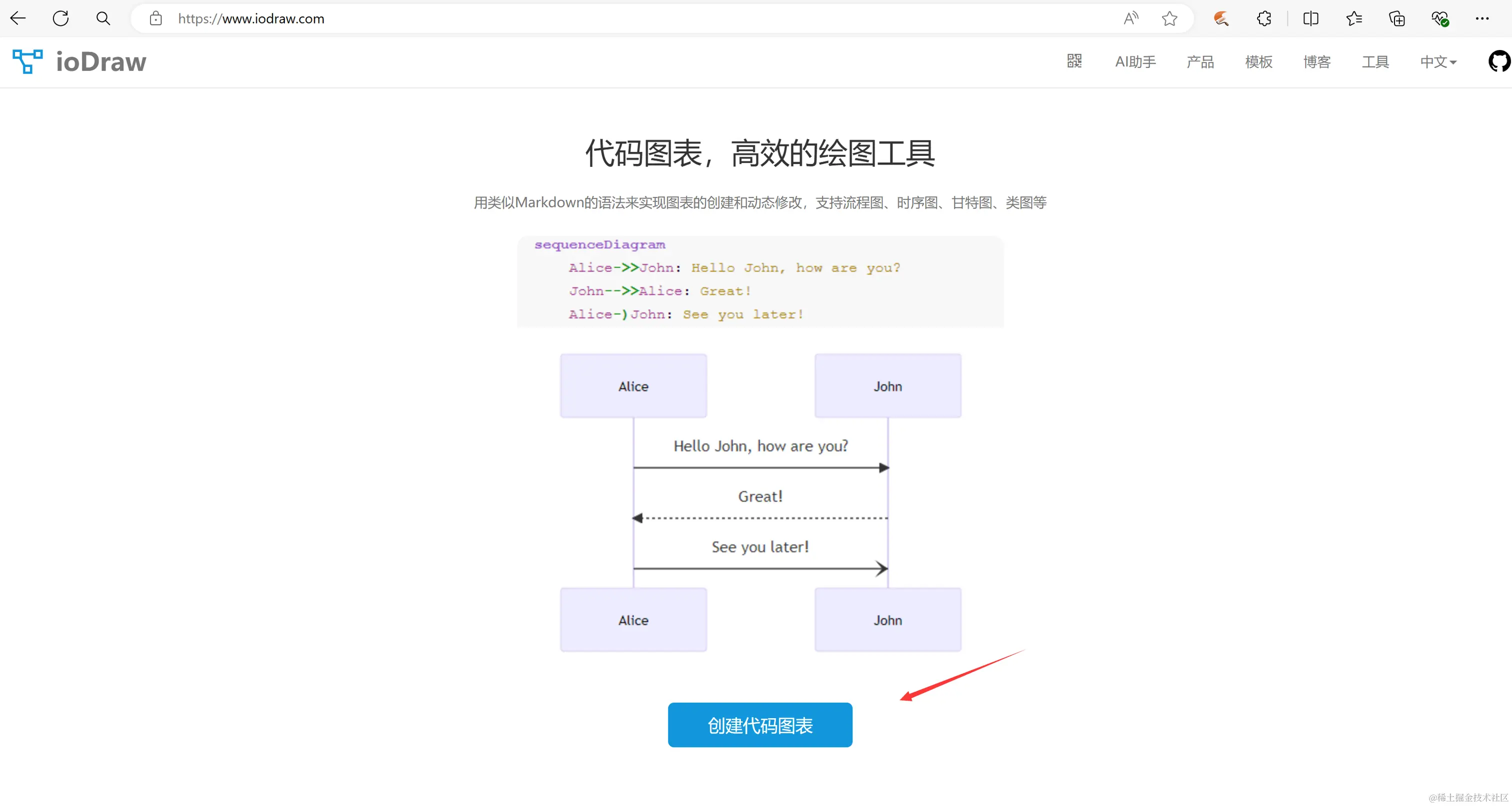Add page to favorites with star icon

(x=1169, y=19)
